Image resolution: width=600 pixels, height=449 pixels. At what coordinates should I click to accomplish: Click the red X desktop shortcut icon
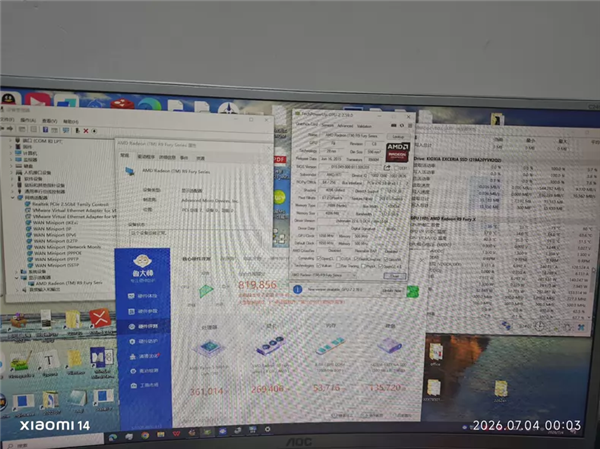click(99, 318)
